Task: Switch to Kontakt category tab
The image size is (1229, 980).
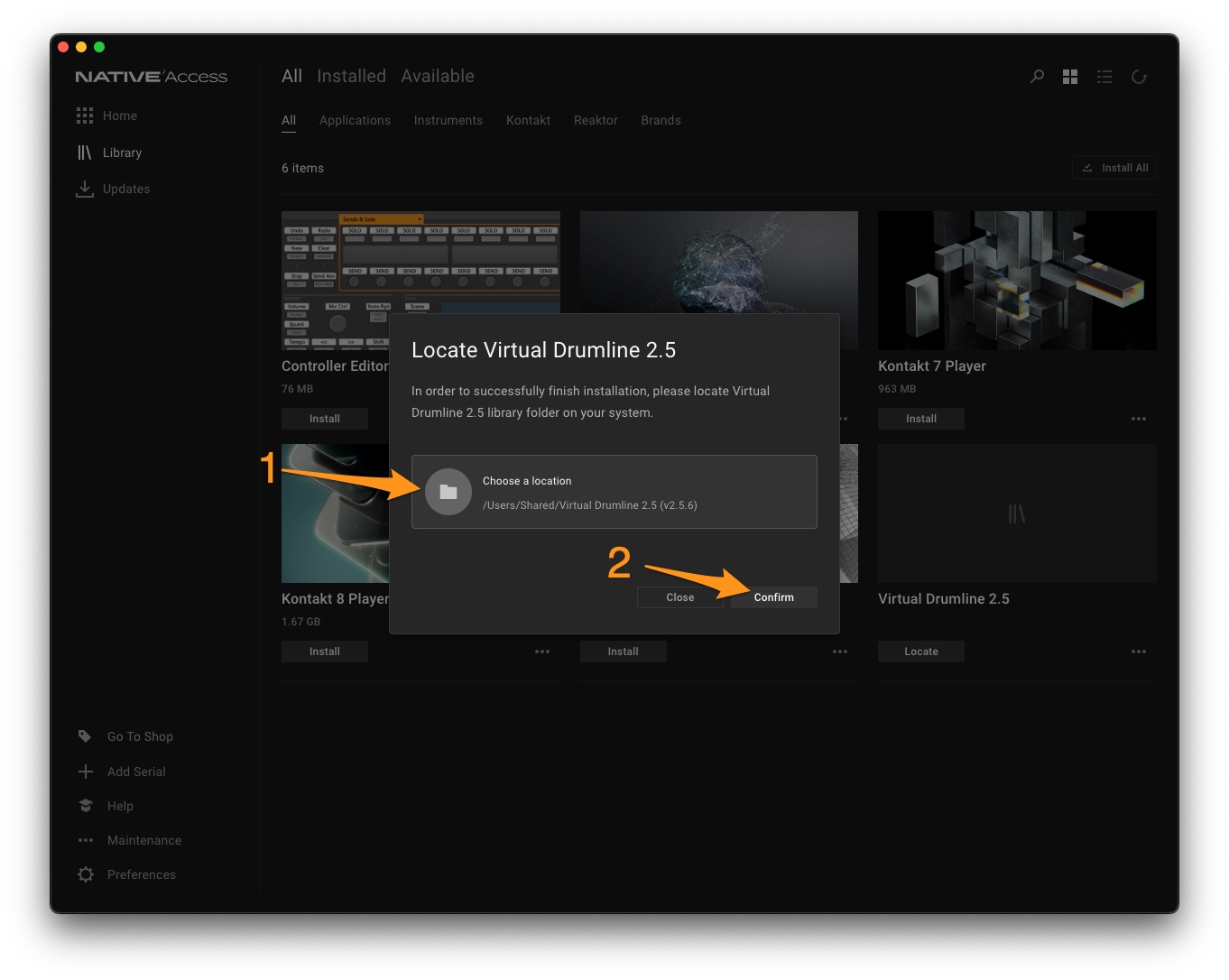Action: [528, 120]
